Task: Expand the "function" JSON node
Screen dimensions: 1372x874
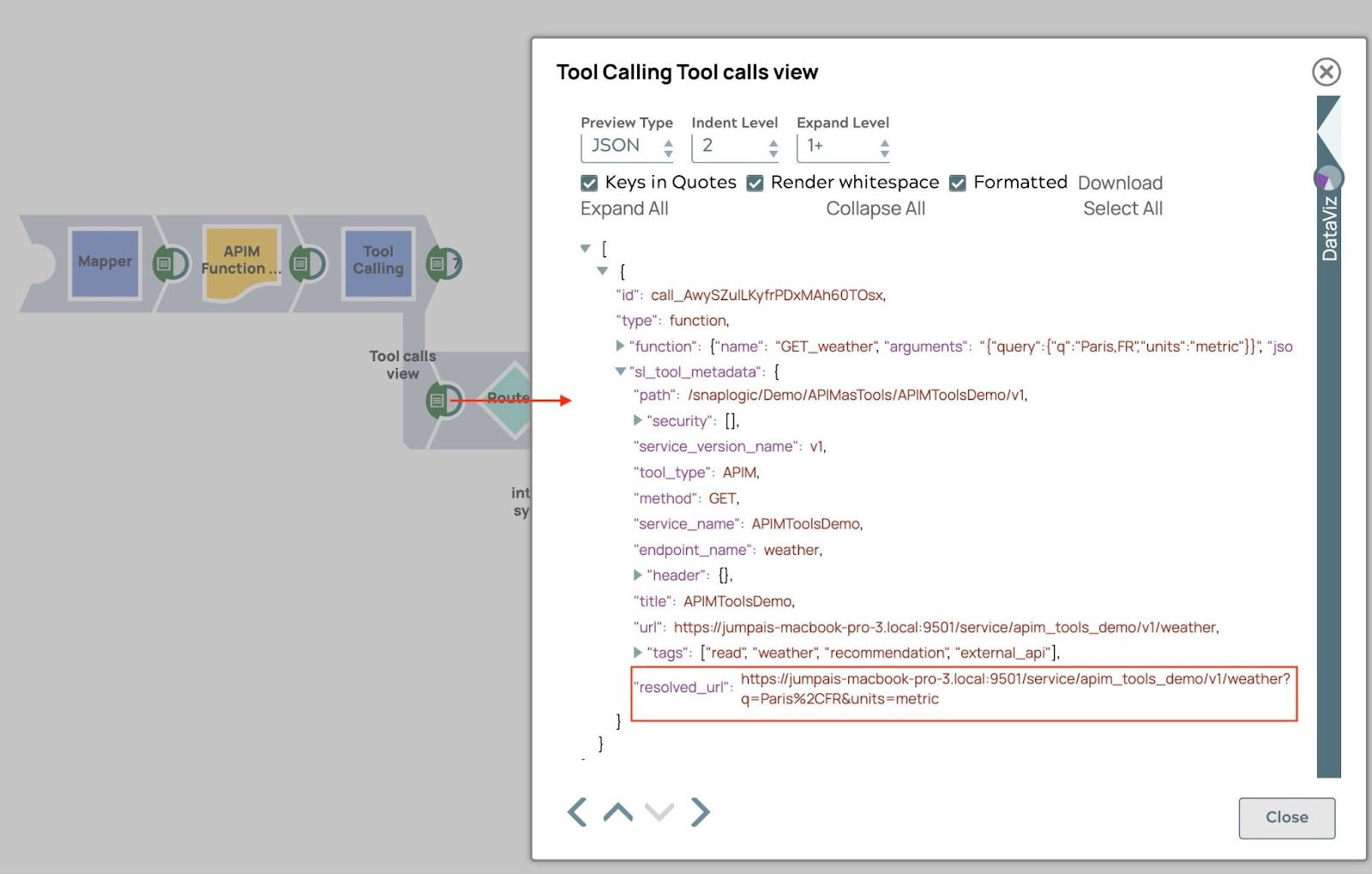Action: click(x=620, y=347)
